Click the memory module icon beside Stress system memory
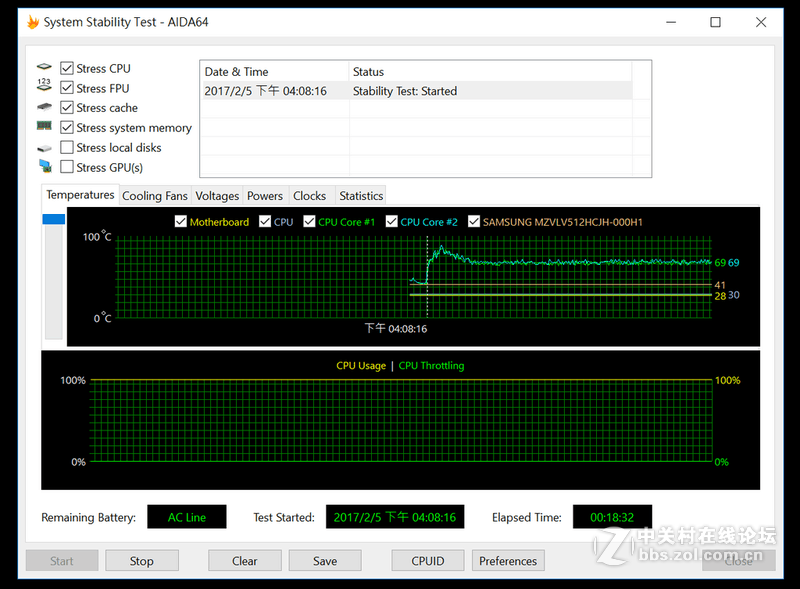Image resolution: width=800 pixels, height=589 pixels. pyautogui.click(x=44, y=127)
